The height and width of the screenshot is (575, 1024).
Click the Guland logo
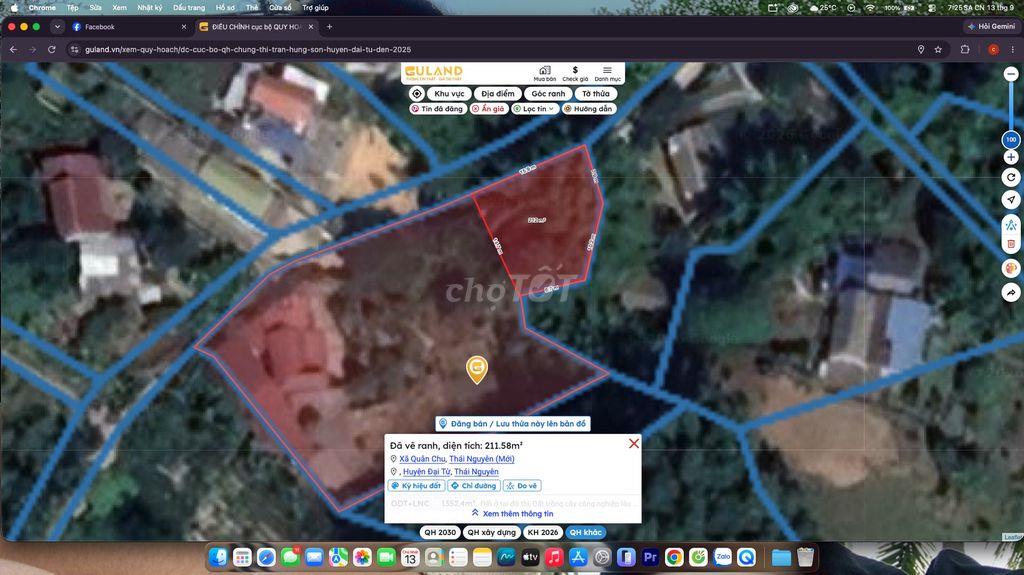[x=433, y=72]
